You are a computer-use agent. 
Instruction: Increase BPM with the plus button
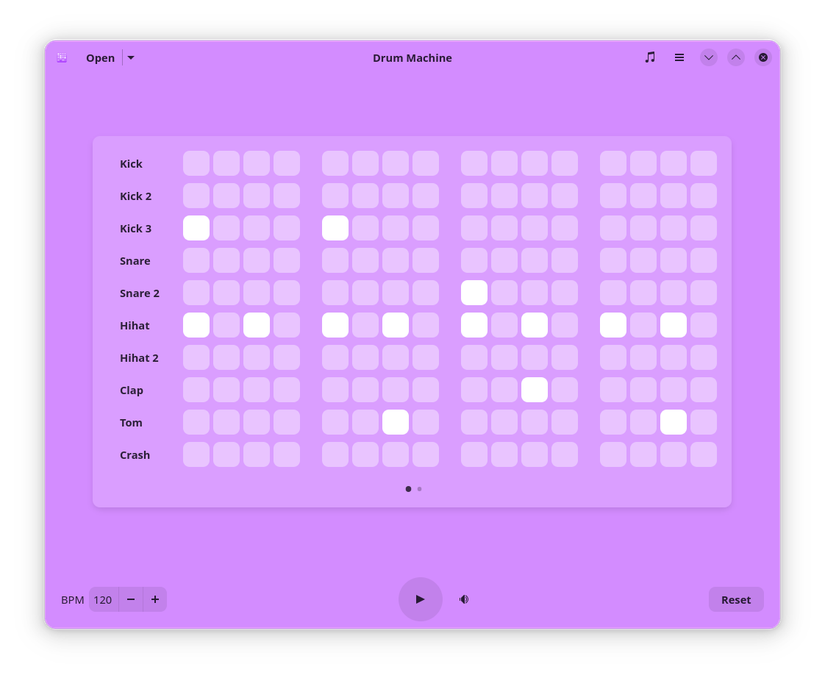(x=155, y=599)
